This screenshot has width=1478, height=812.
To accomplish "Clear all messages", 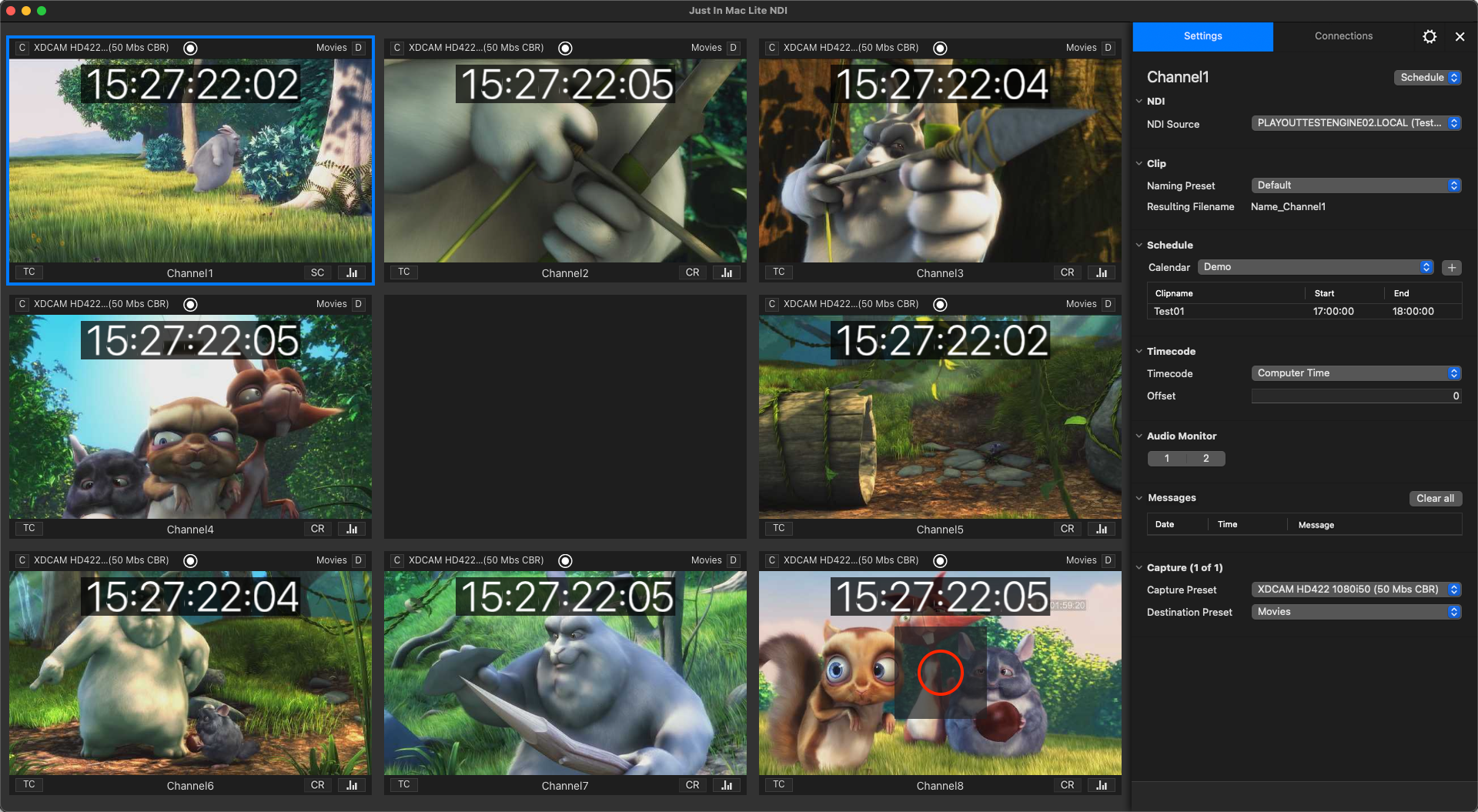I will click(1435, 499).
